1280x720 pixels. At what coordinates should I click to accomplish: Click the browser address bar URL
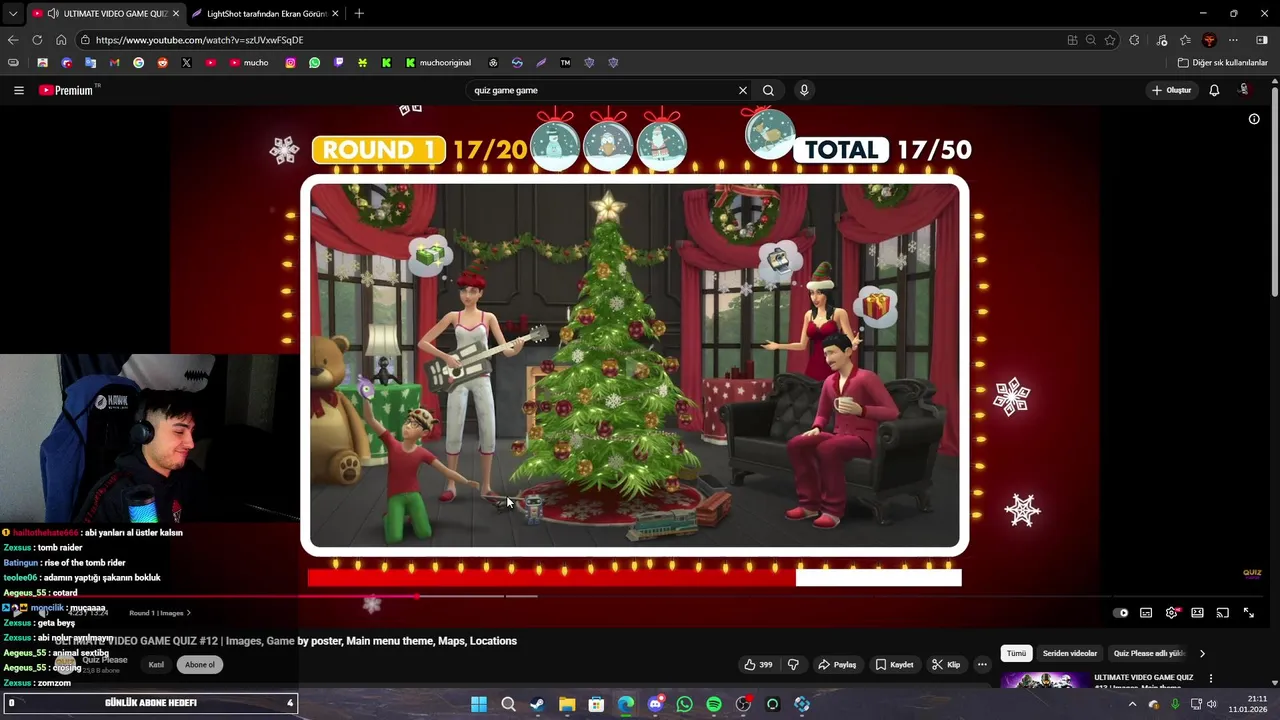coord(199,40)
